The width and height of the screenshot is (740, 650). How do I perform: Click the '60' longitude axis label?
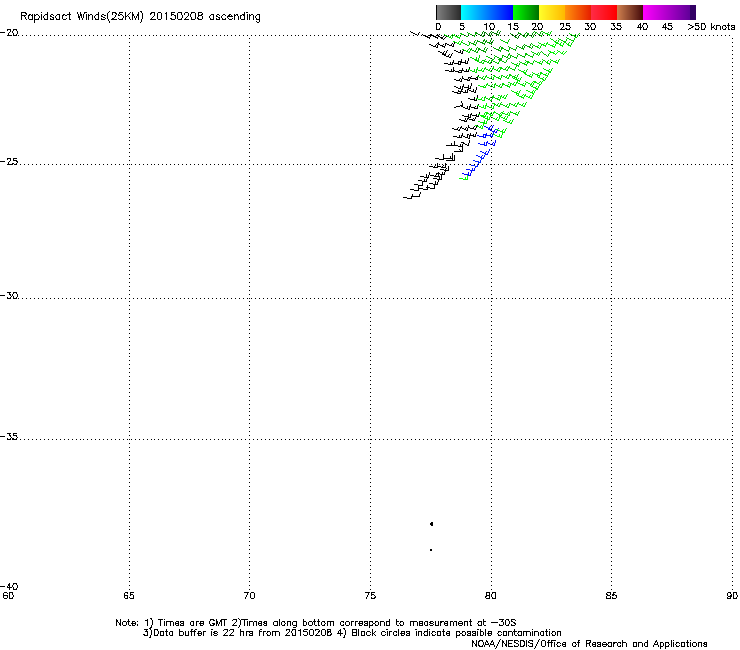8,596
